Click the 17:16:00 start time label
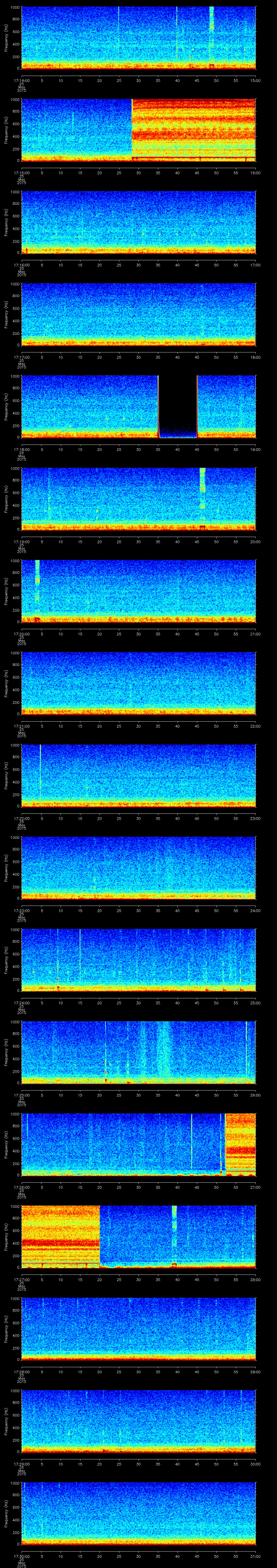Image resolution: width=277 pixels, height=1568 pixels. point(21,265)
